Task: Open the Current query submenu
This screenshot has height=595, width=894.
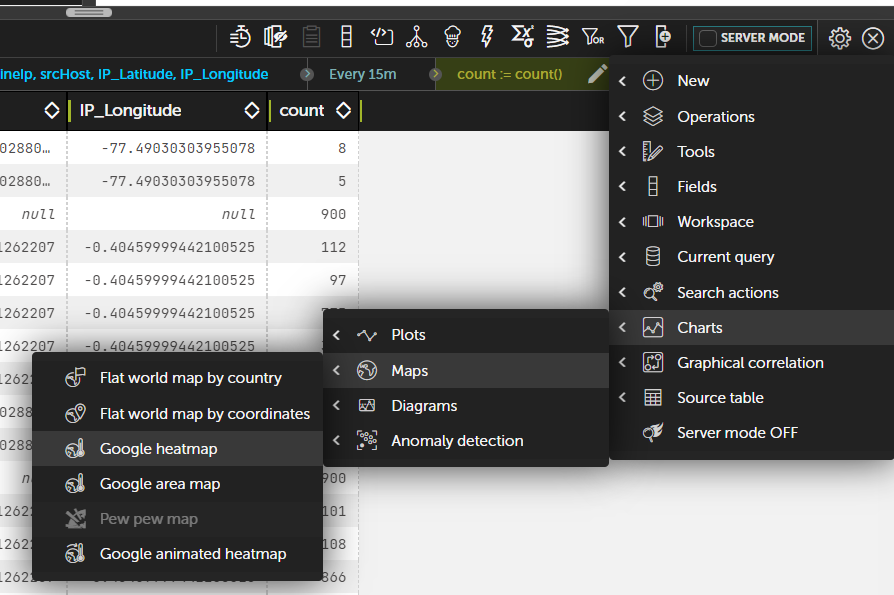Action: click(751, 257)
